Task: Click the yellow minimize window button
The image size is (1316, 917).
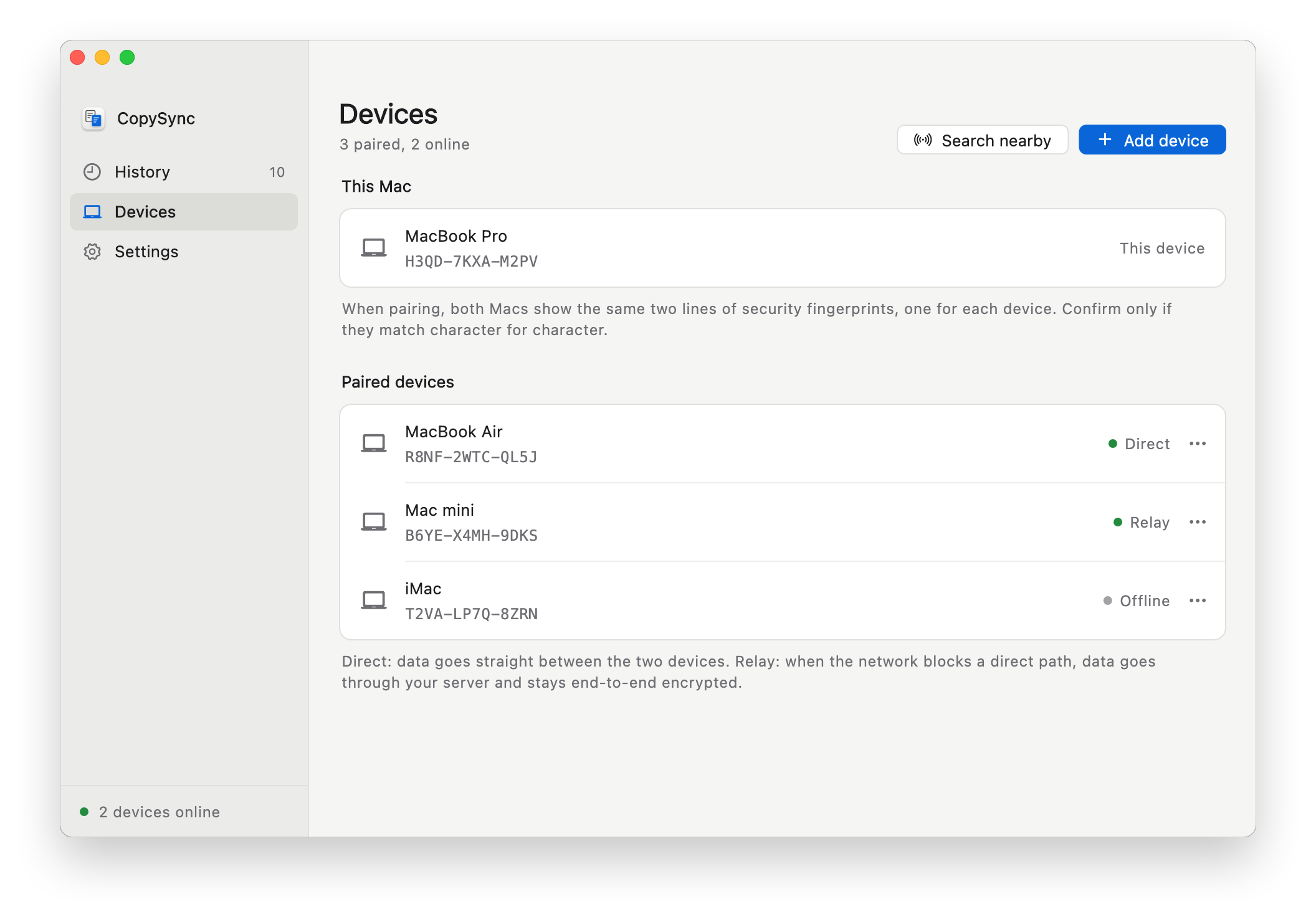Action: (x=102, y=57)
